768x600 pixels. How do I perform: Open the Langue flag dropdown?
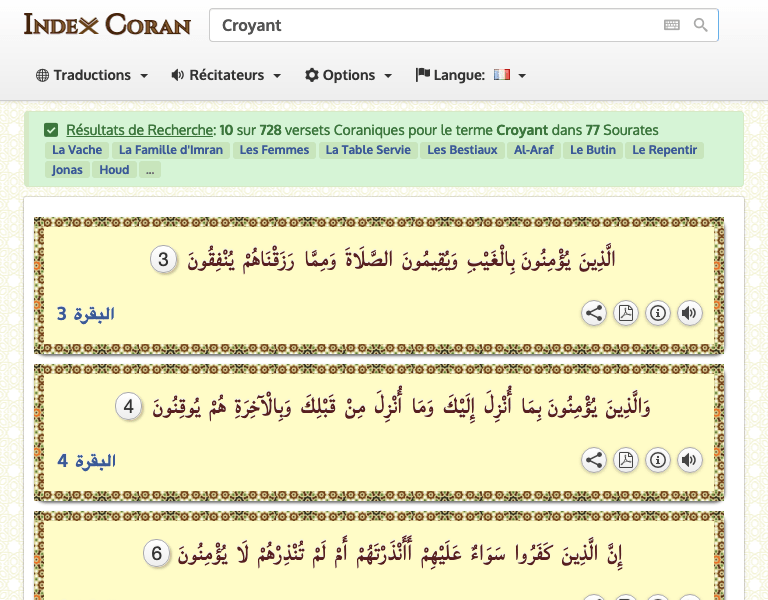(471, 75)
